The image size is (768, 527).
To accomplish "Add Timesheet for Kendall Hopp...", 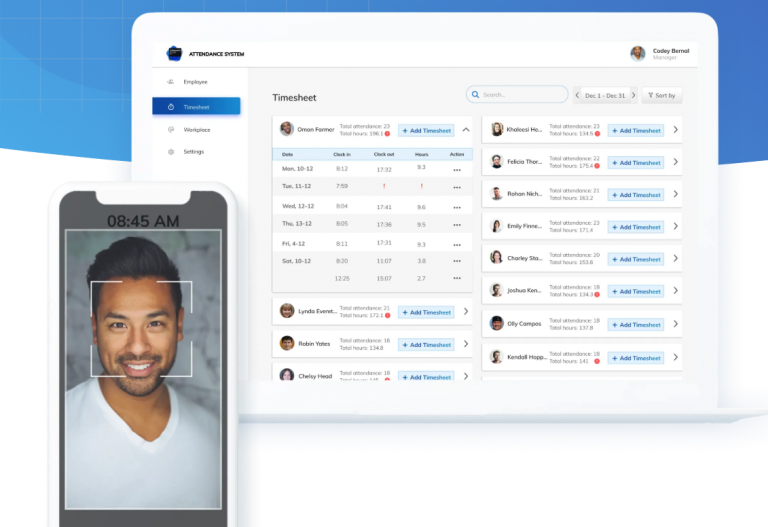I will click(x=636, y=358).
